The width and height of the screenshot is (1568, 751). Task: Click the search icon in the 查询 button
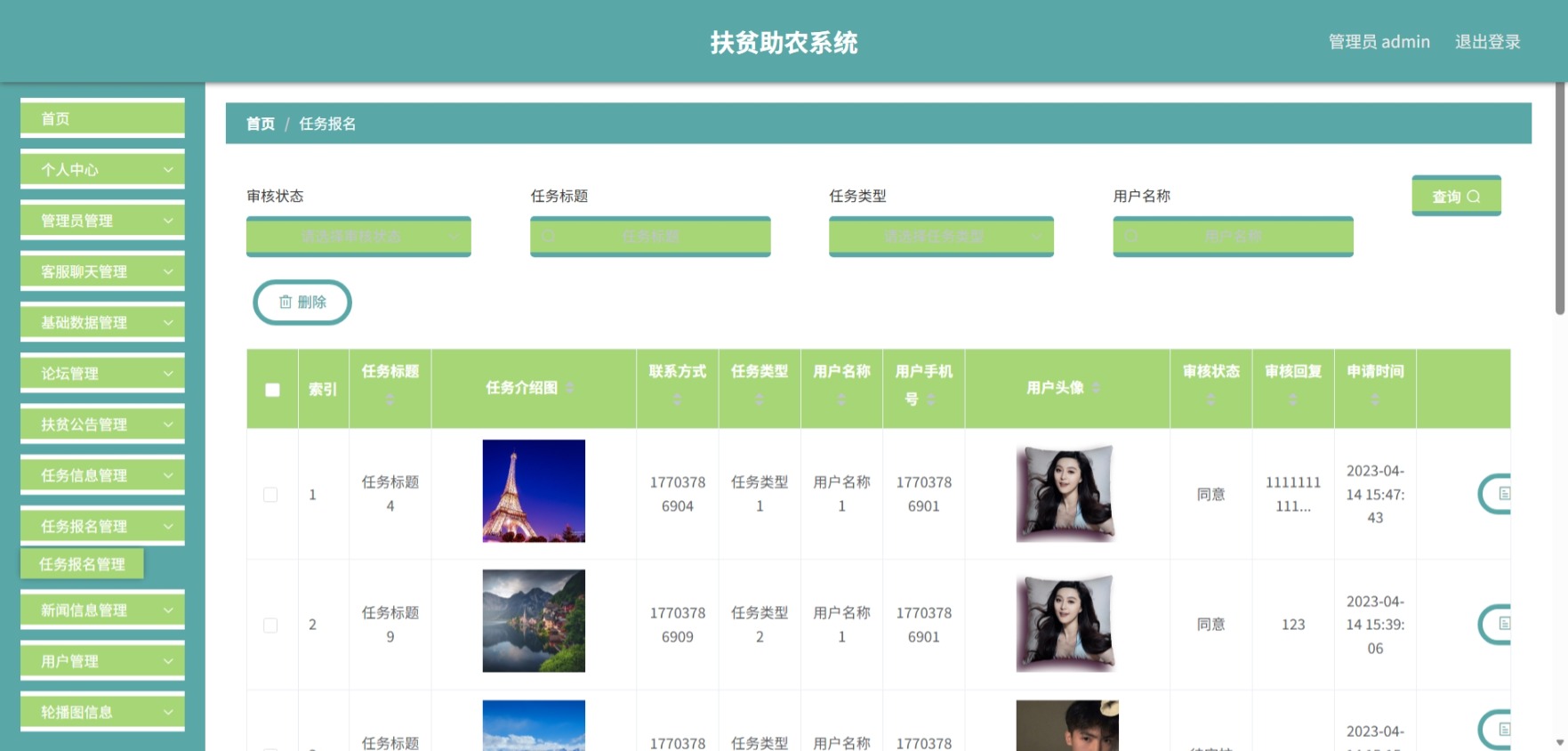(x=1474, y=197)
